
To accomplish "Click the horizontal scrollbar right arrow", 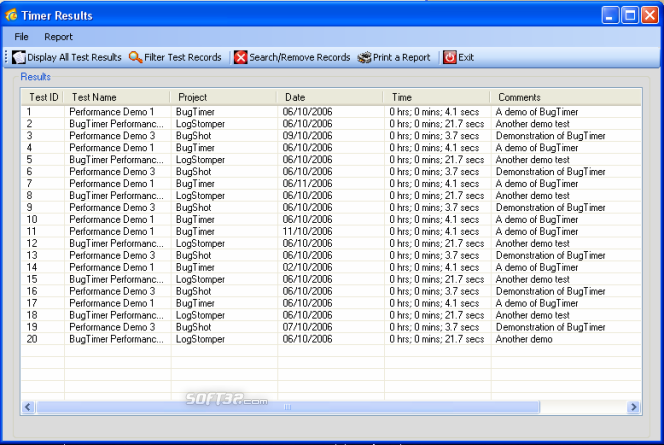I will click(634, 407).
